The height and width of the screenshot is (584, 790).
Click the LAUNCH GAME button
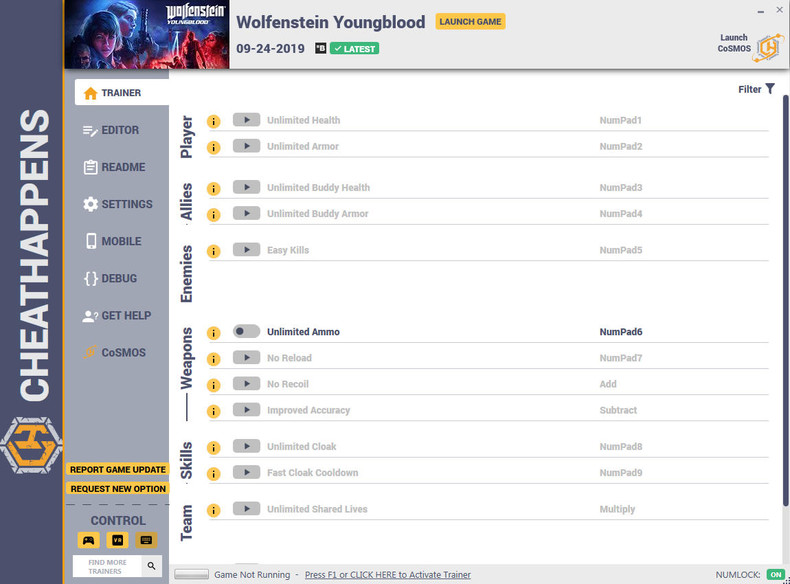click(x=470, y=22)
